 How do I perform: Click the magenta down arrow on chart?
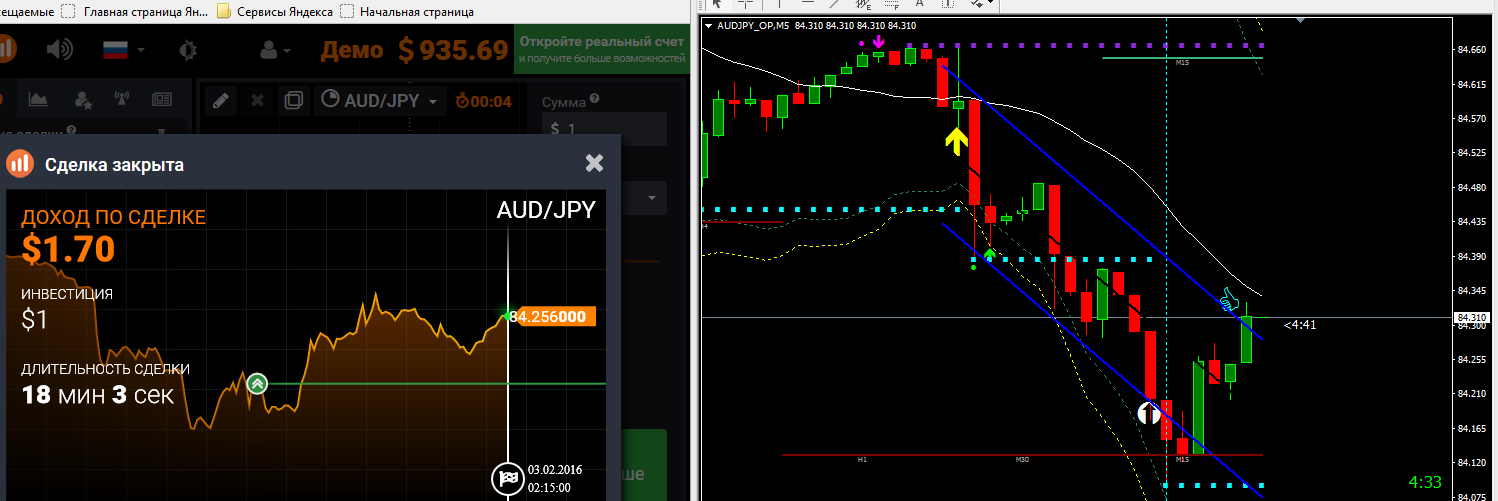coord(878,42)
